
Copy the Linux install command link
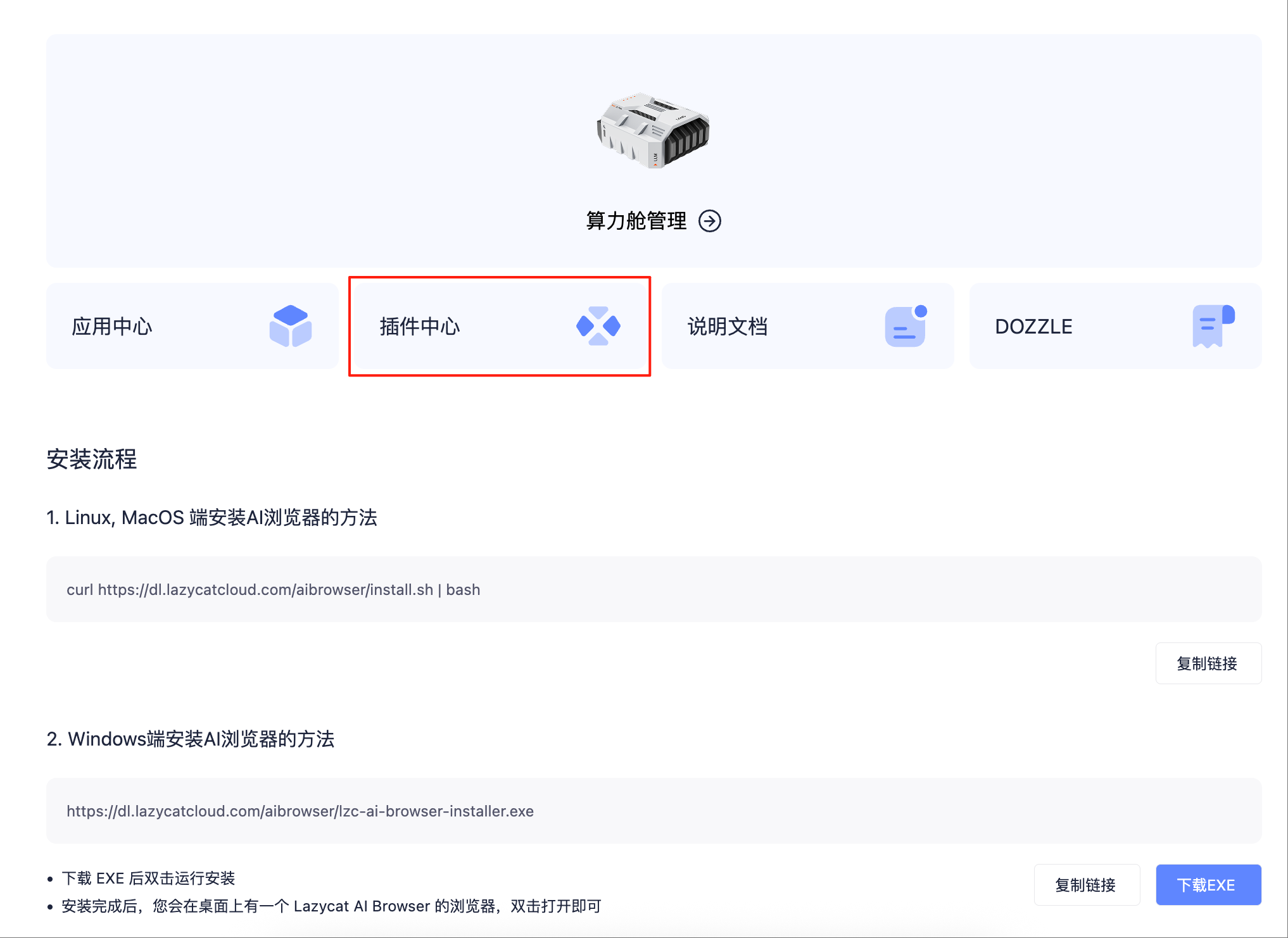pyautogui.click(x=1208, y=663)
